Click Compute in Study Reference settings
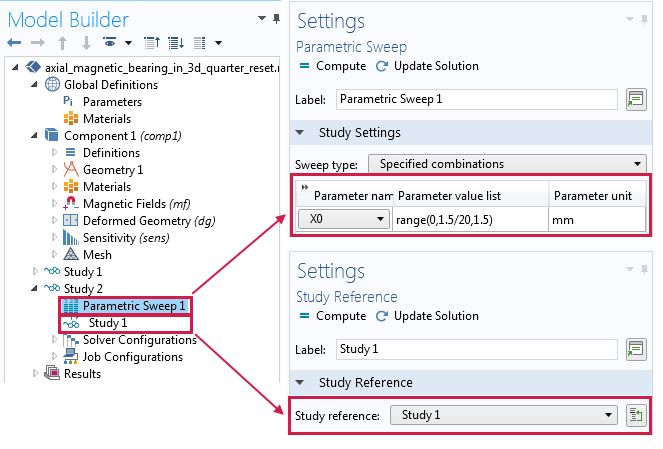 pos(333,316)
